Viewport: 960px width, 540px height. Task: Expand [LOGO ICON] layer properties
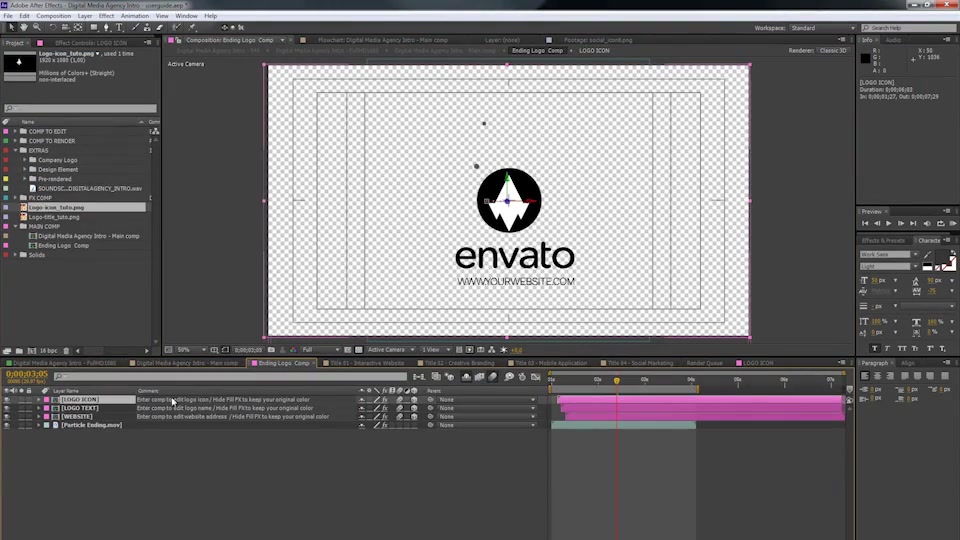click(39, 400)
